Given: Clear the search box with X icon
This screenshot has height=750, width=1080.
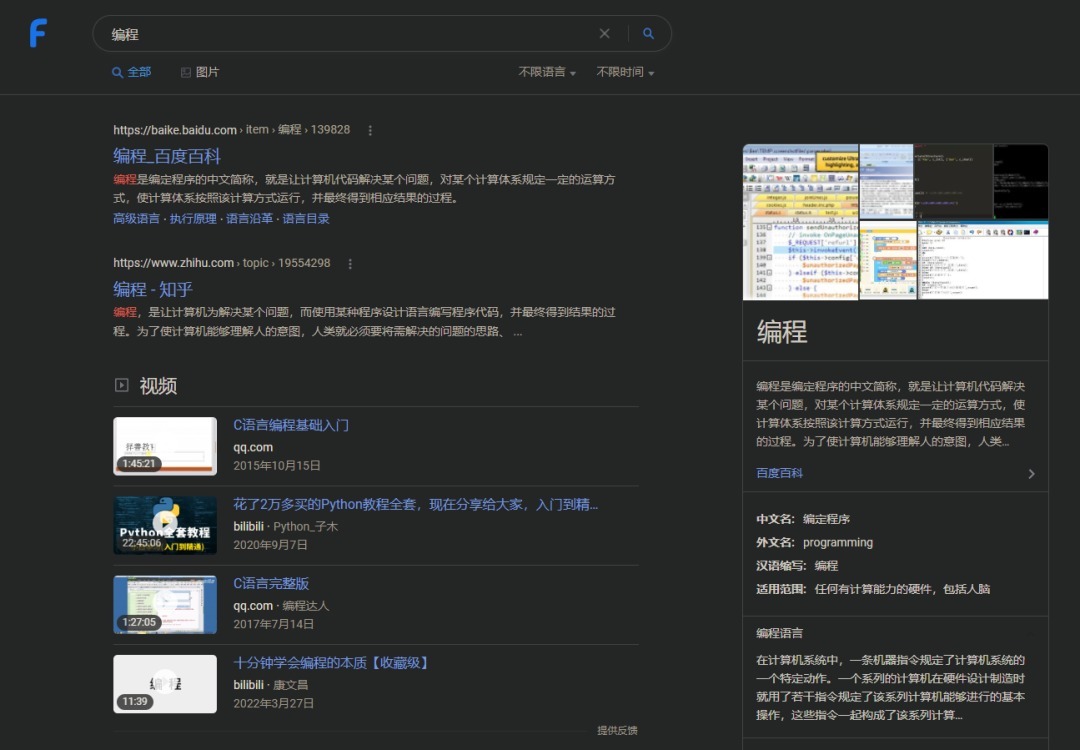Looking at the screenshot, I should [604, 34].
